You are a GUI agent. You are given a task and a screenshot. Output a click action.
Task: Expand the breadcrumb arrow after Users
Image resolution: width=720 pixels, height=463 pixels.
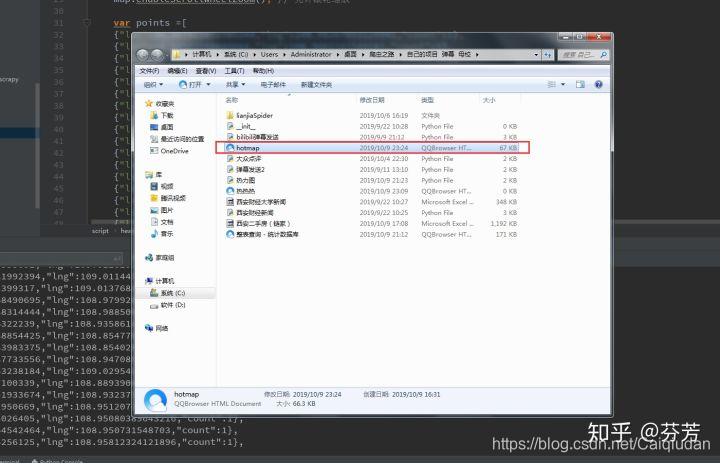click(284, 55)
